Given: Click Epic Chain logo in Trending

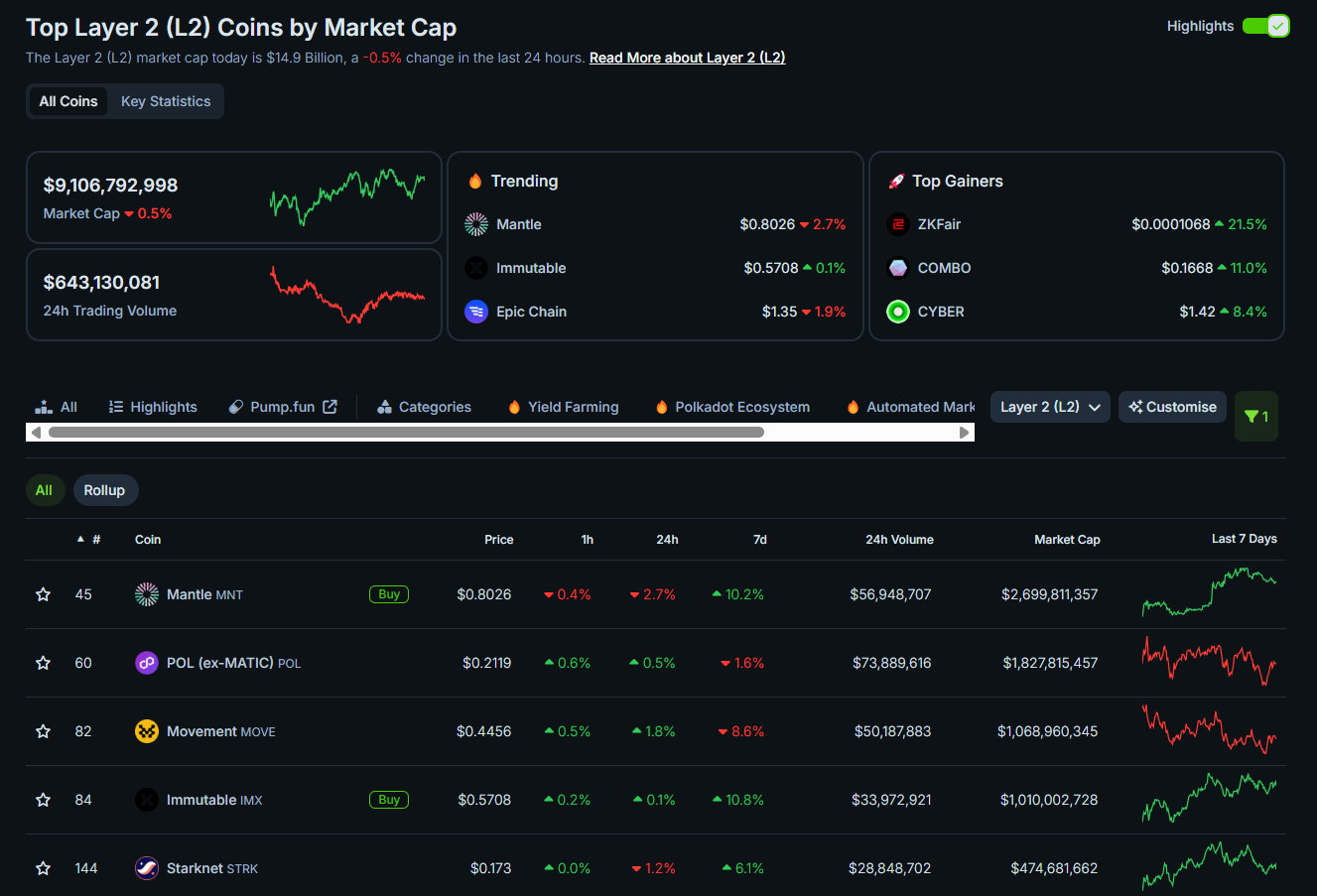Looking at the screenshot, I should (x=476, y=312).
